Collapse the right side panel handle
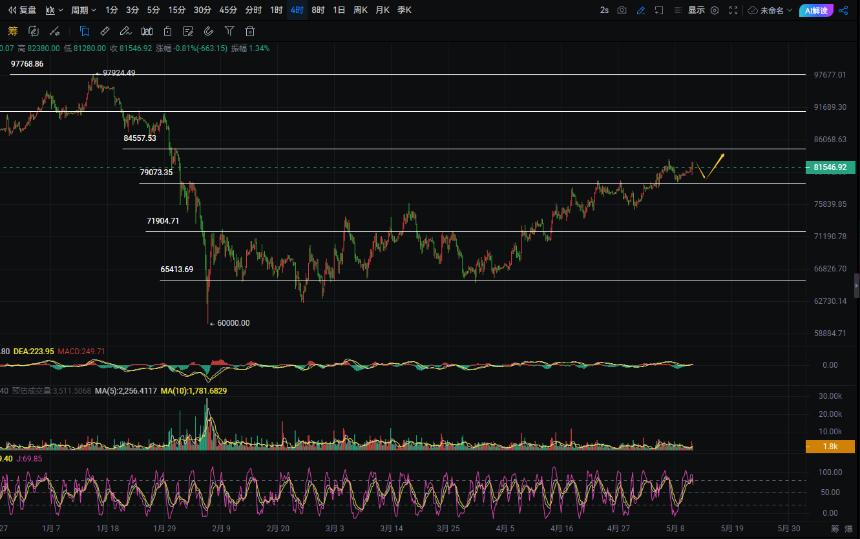 [856, 286]
